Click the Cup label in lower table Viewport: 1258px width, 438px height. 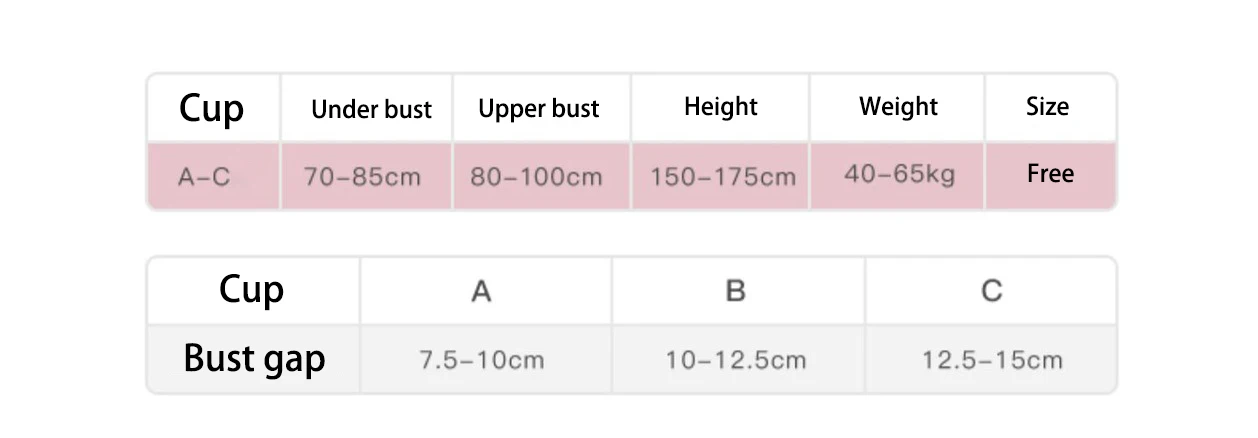[251, 290]
